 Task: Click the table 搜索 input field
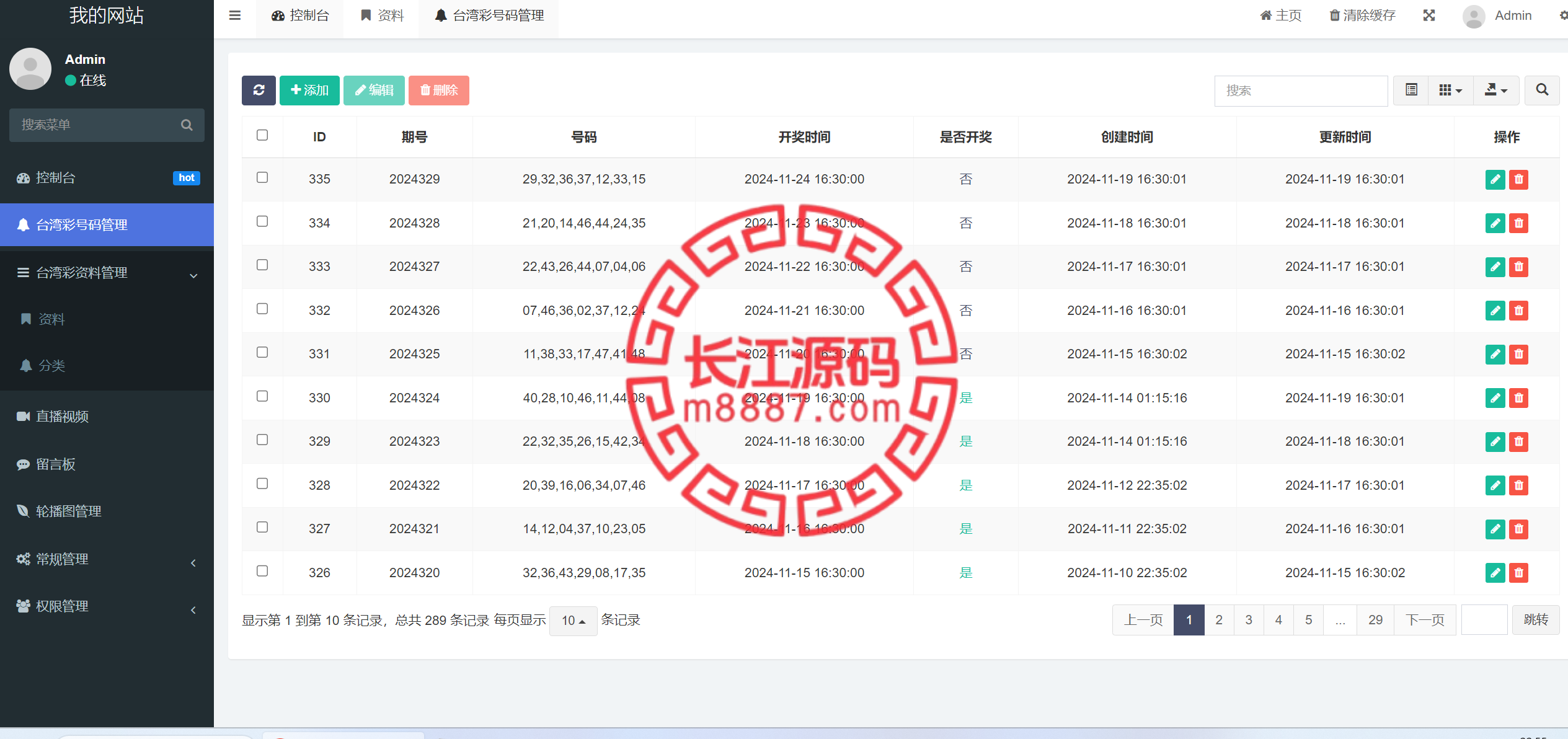[x=1301, y=91]
